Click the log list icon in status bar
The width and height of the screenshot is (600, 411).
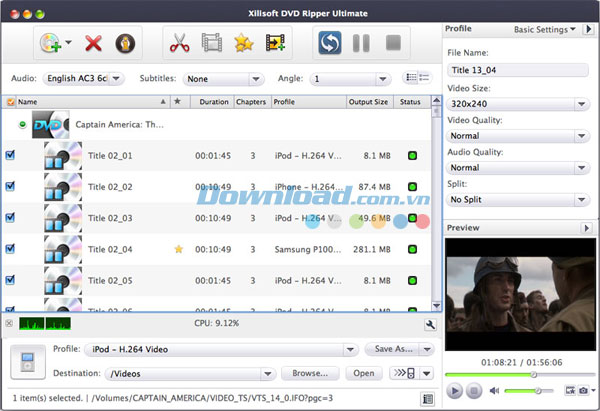pyautogui.click(x=427, y=399)
